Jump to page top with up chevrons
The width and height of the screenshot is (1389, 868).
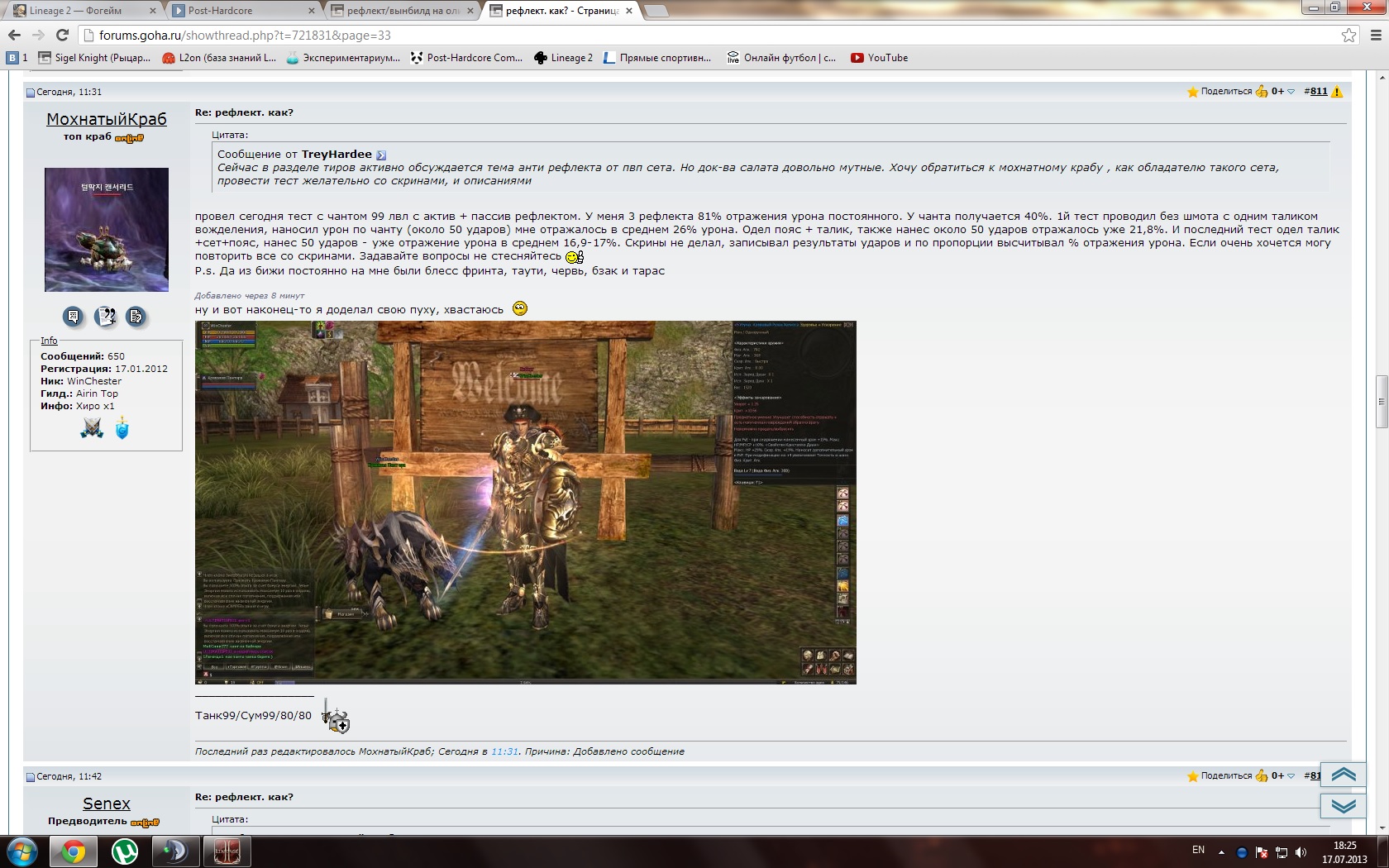coord(1344,775)
